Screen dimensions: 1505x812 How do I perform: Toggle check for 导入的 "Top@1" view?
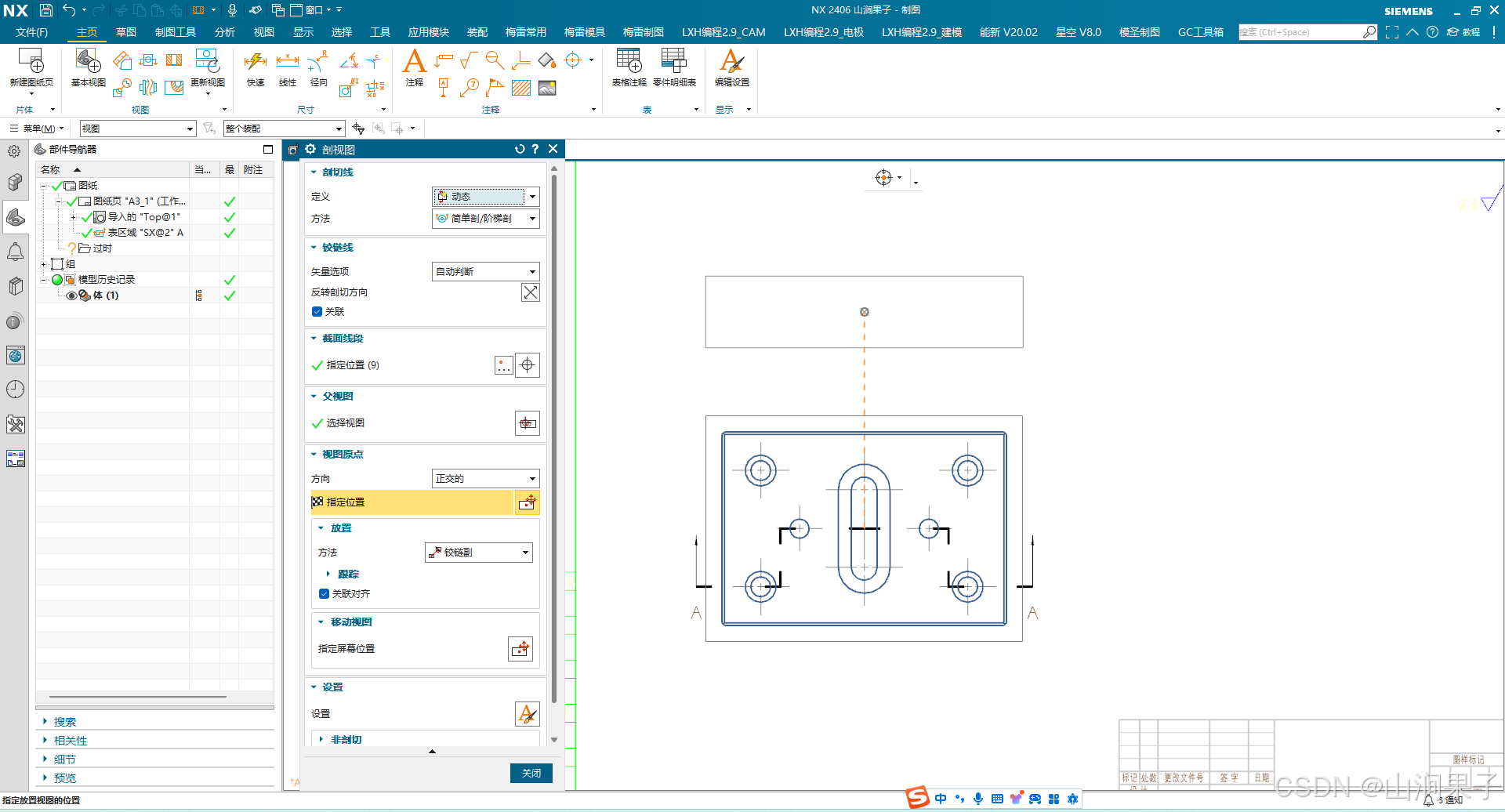[86, 217]
